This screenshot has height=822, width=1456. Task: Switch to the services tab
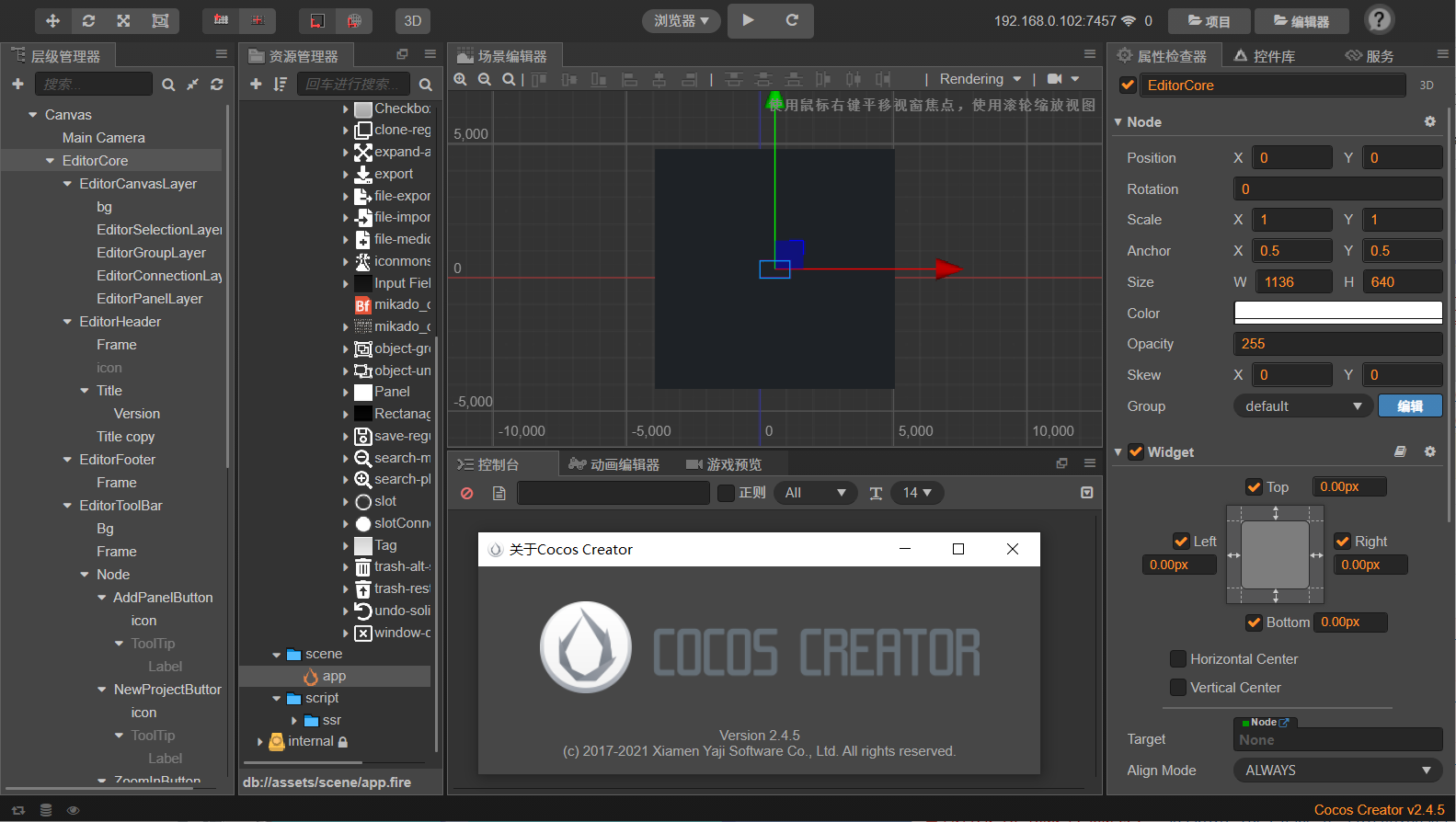[x=1370, y=56]
